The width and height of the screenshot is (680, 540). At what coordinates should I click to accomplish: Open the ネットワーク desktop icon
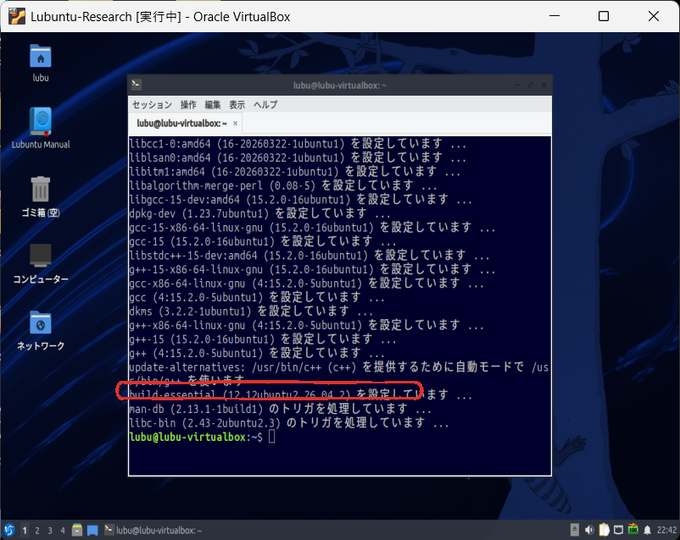coord(40,330)
